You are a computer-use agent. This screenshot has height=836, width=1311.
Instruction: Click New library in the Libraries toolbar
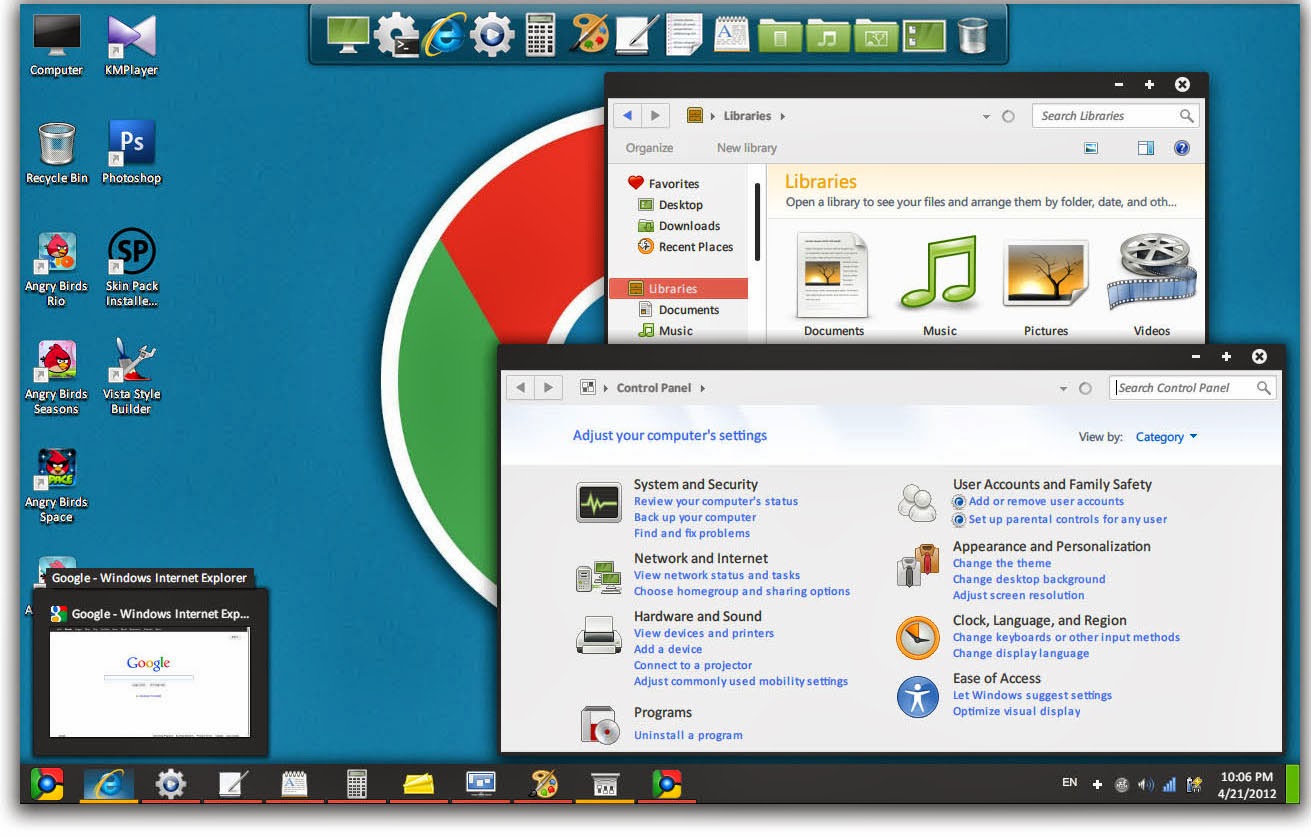click(x=746, y=147)
